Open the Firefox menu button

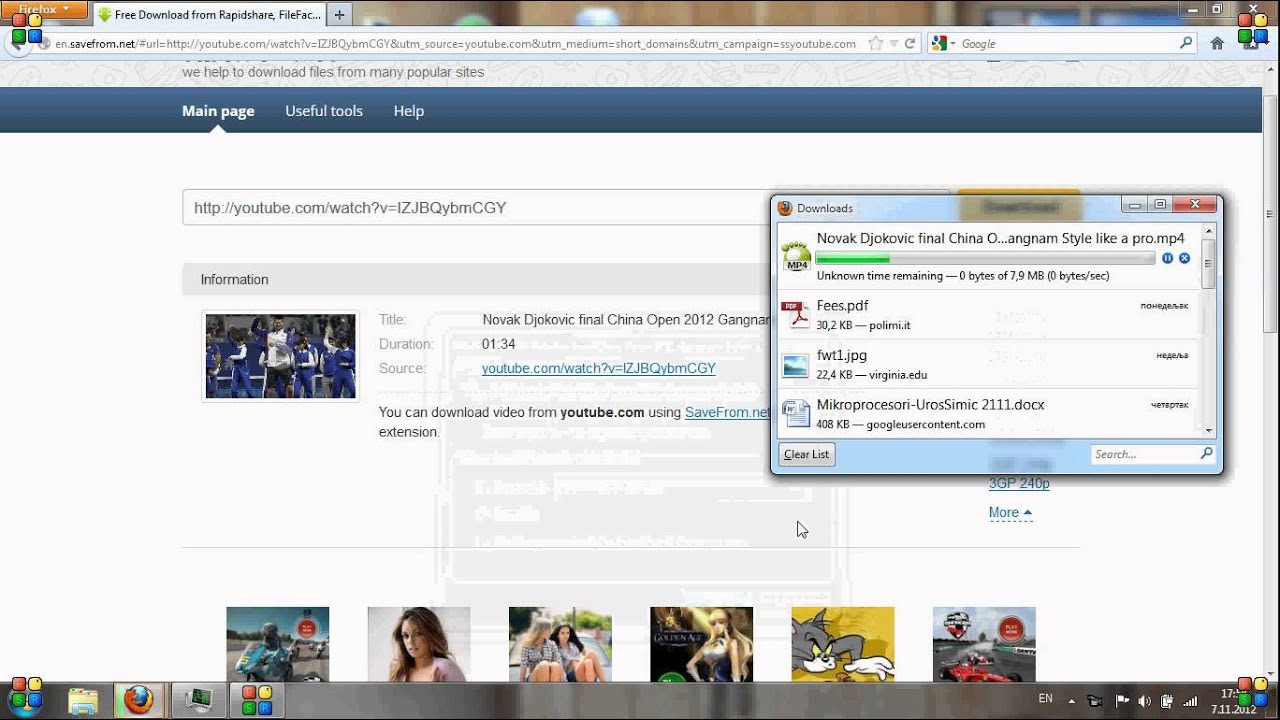point(44,10)
